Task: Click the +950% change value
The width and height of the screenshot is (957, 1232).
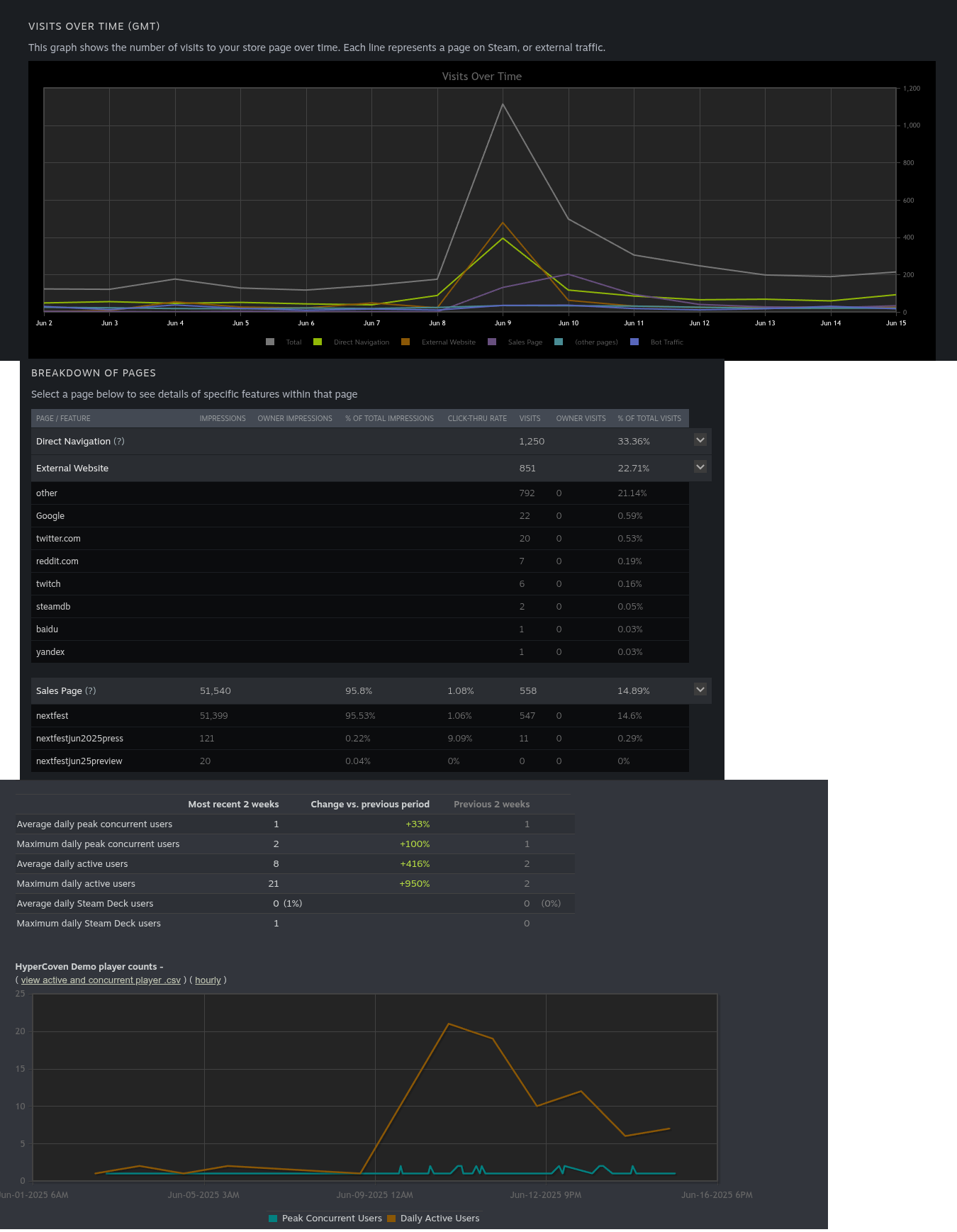Action: 414,884
